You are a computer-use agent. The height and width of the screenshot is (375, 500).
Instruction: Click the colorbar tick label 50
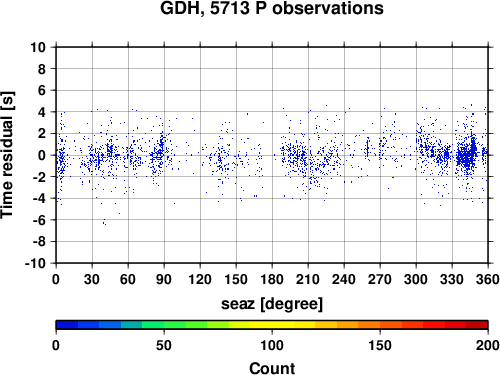pyautogui.click(x=164, y=345)
